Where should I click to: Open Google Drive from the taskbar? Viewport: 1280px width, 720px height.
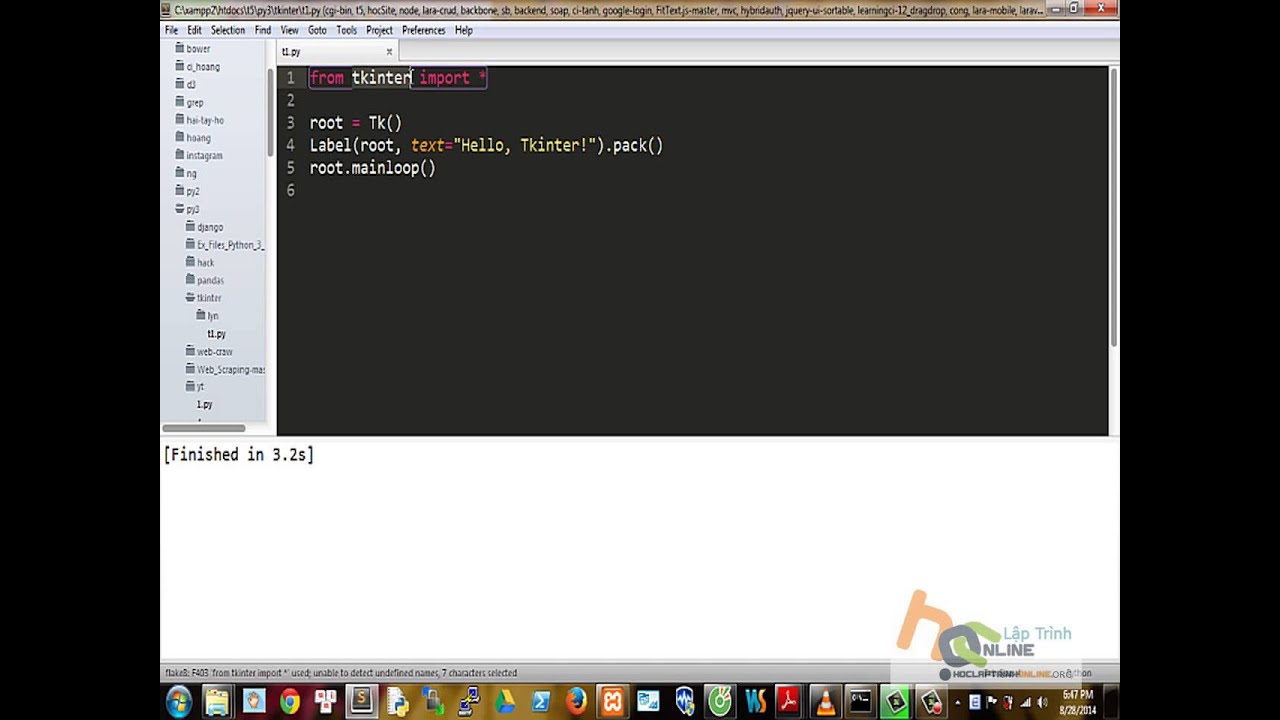(x=505, y=701)
